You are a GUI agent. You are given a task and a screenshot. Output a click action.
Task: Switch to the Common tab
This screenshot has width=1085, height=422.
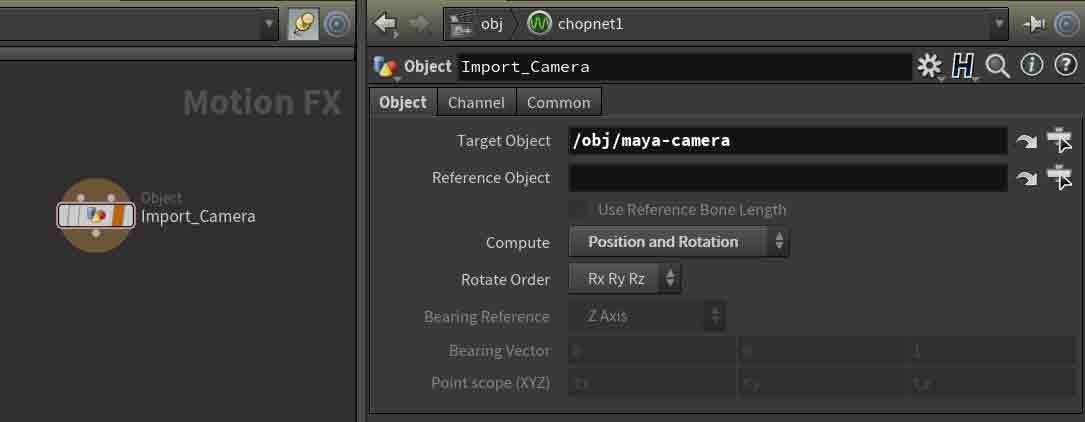click(558, 102)
